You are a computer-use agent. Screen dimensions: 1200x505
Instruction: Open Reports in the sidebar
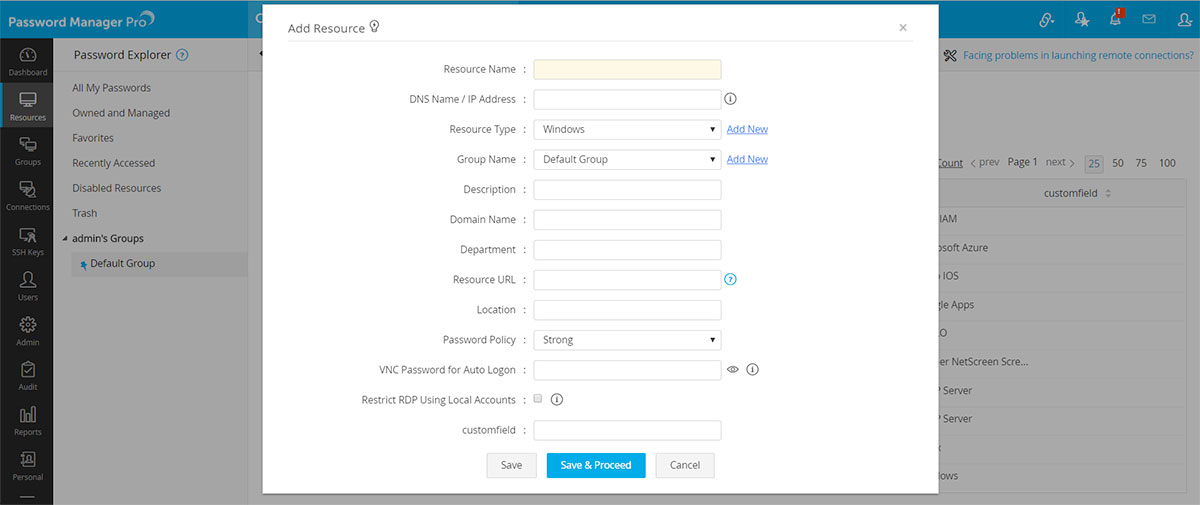(27, 420)
